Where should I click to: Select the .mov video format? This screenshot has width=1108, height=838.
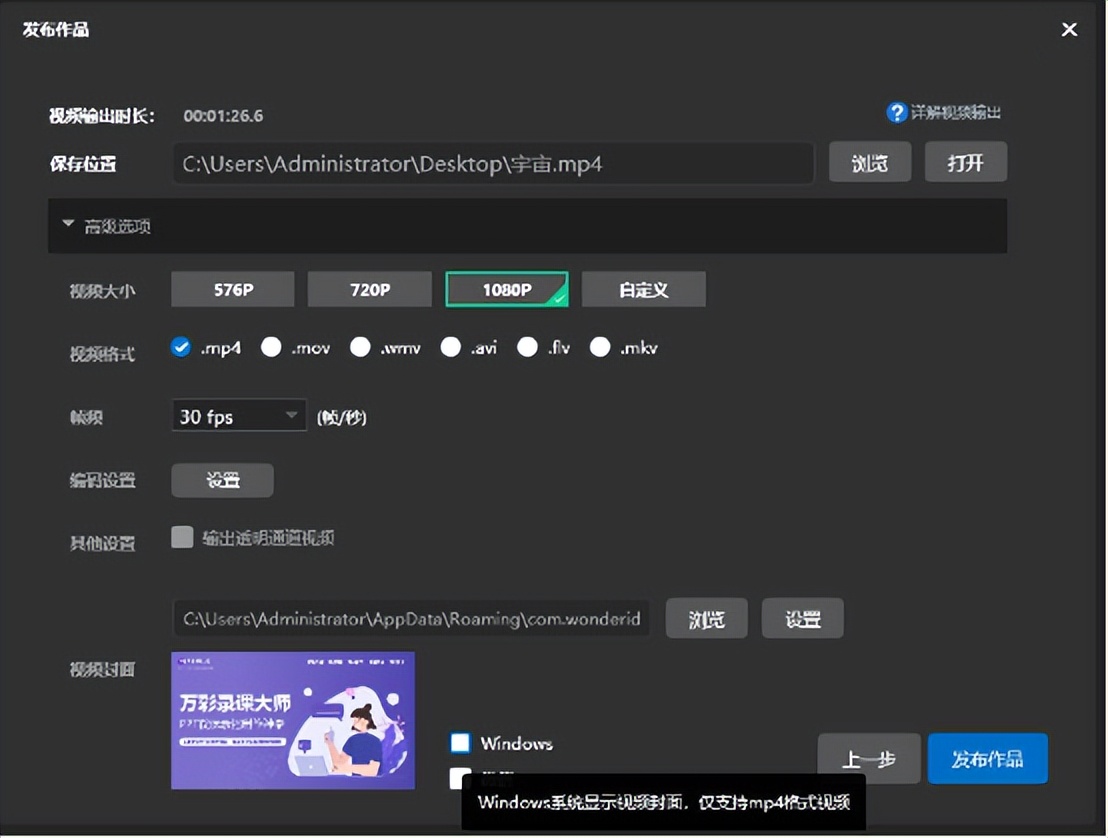[x=271, y=347]
